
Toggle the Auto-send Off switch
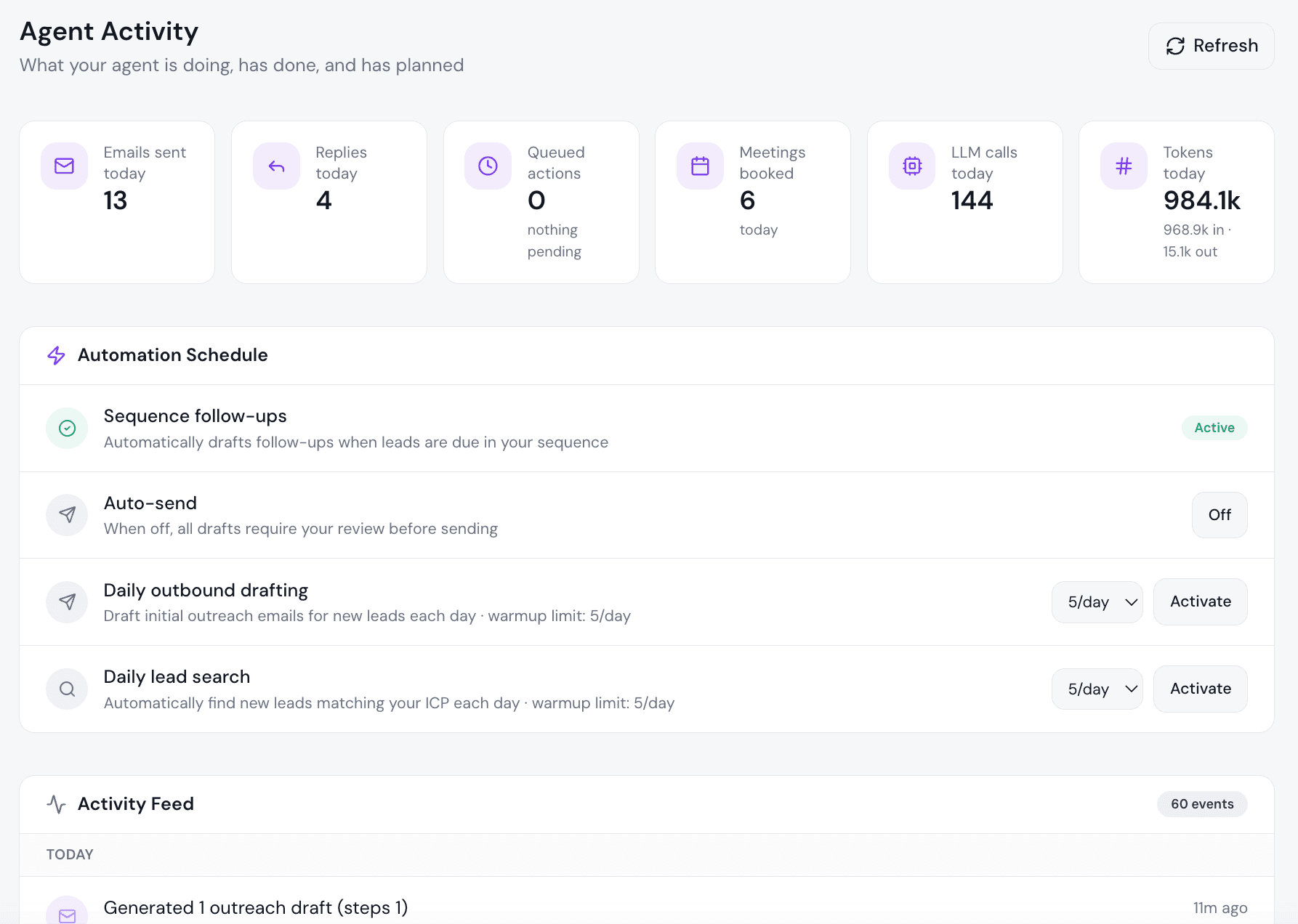pyautogui.click(x=1220, y=515)
